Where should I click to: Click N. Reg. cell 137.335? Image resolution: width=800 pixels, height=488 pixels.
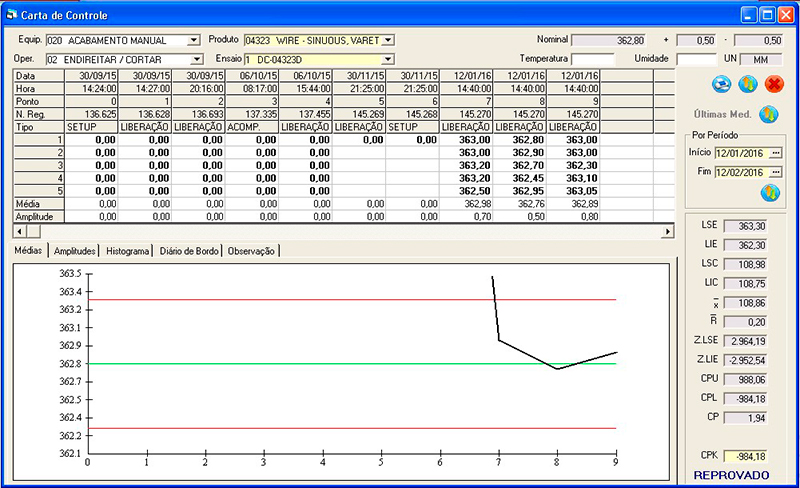tap(252, 114)
